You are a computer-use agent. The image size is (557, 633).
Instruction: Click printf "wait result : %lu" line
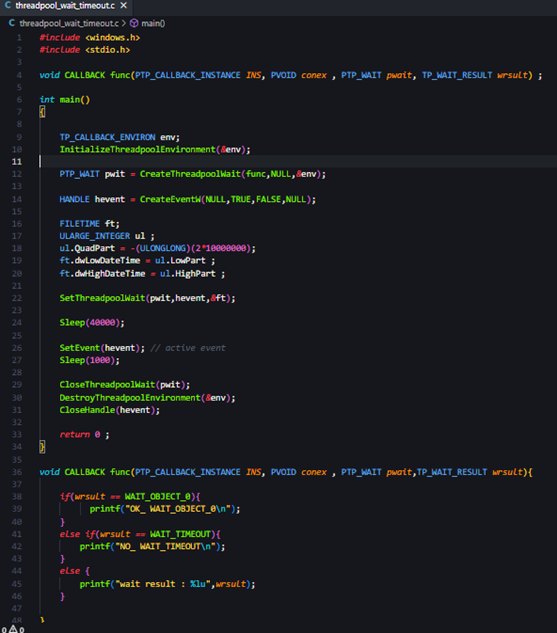[x=168, y=584]
